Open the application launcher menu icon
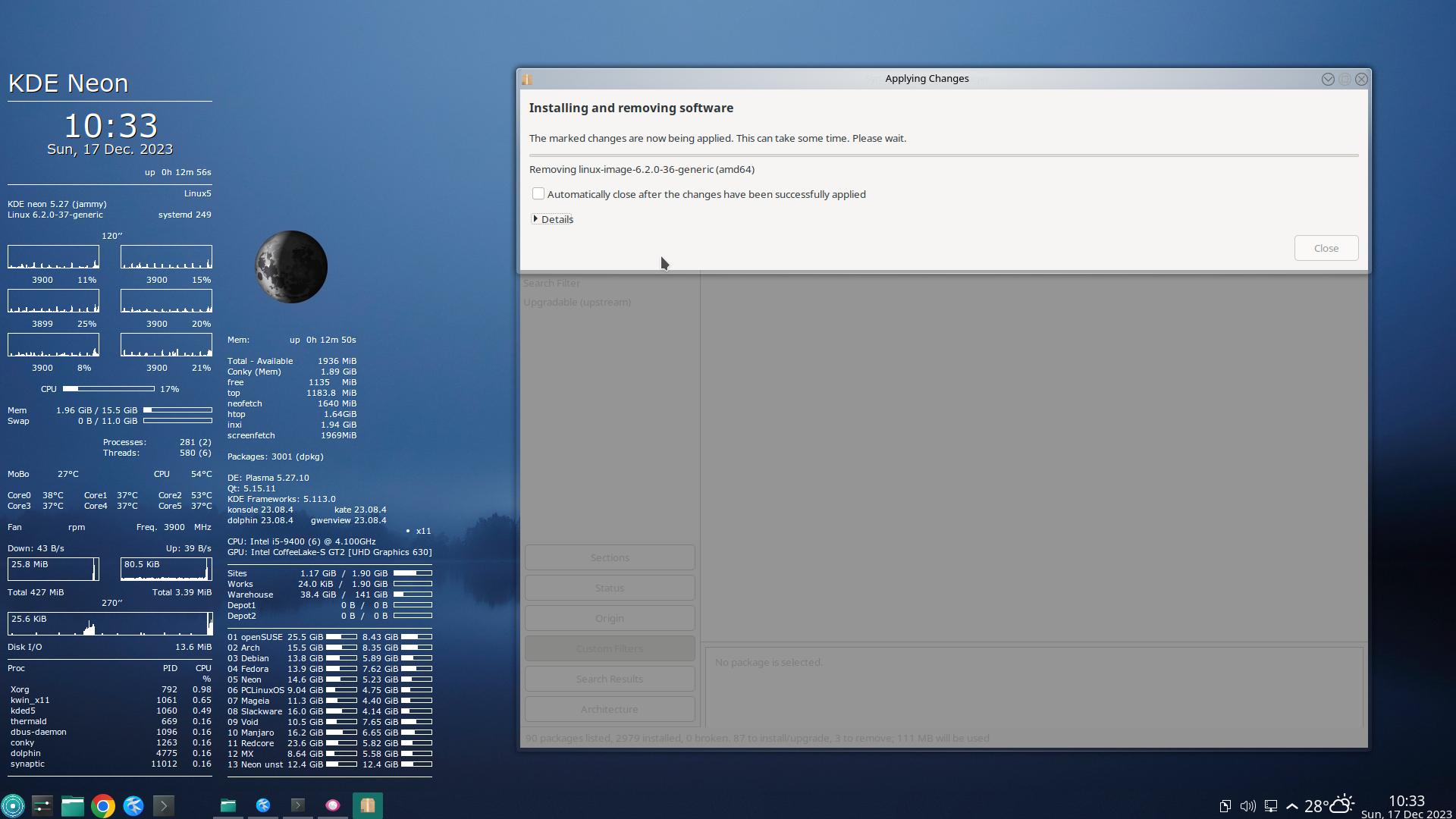Screen dimensions: 1456x819 (13, 805)
